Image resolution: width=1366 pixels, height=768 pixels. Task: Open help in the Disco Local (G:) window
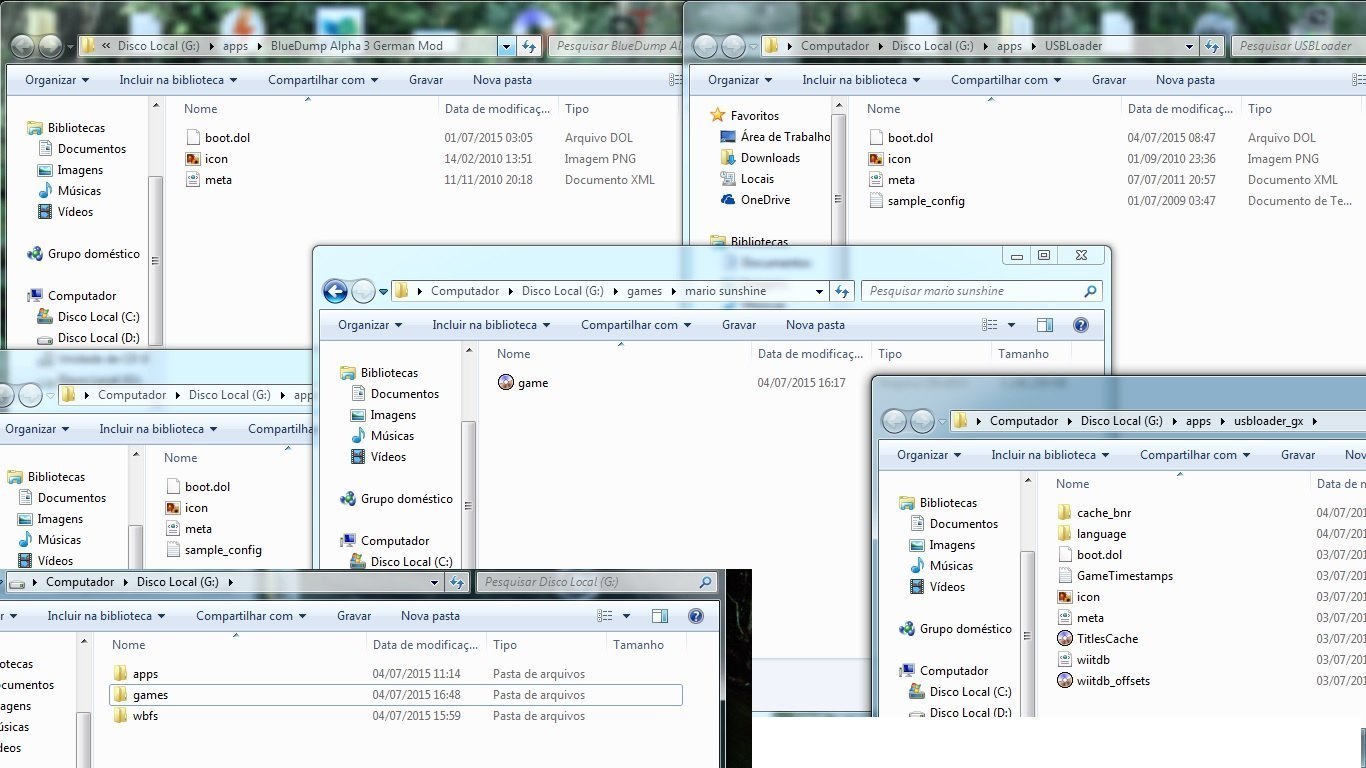coord(696,616)
